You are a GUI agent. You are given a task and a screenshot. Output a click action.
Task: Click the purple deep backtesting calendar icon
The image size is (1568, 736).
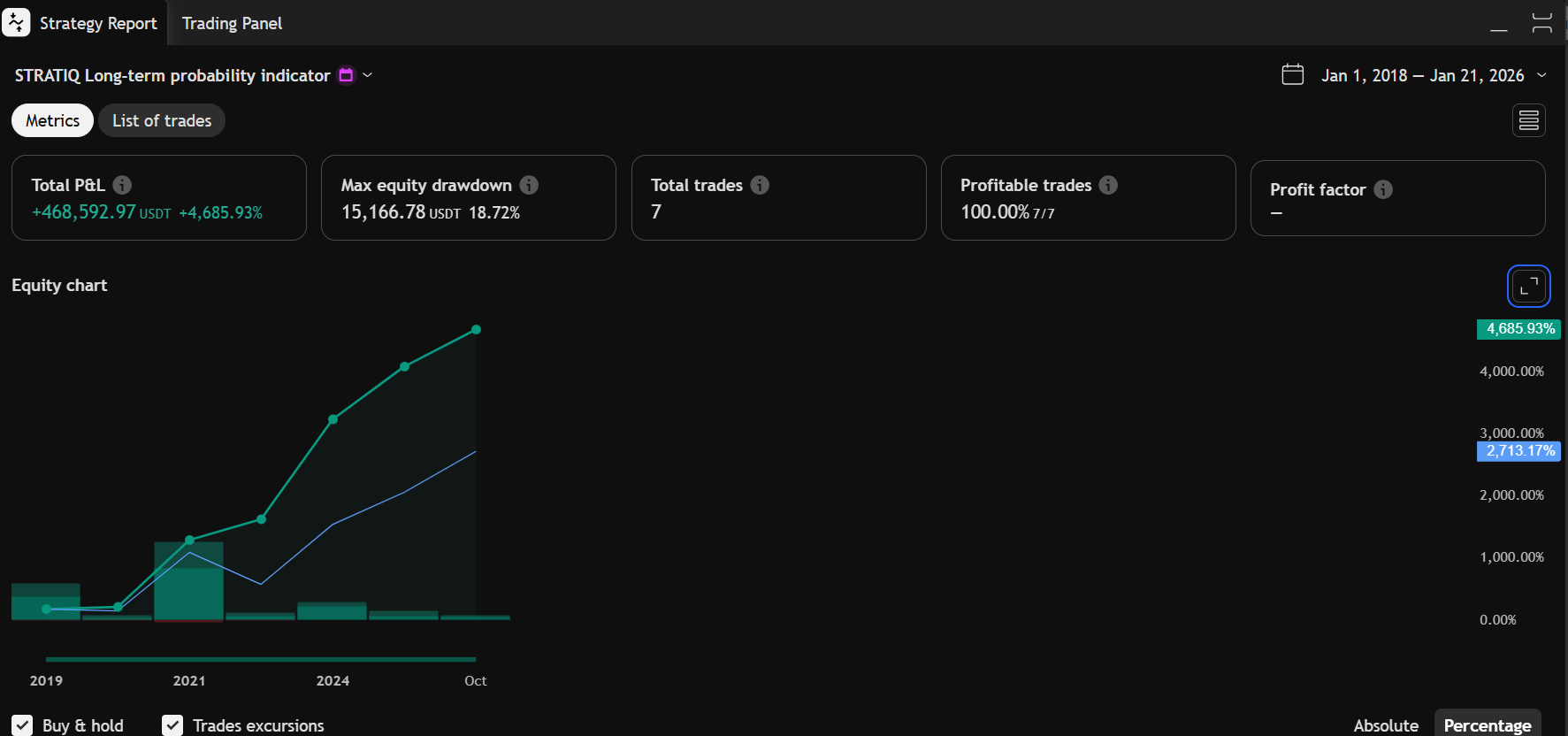(x=346, y=75)
